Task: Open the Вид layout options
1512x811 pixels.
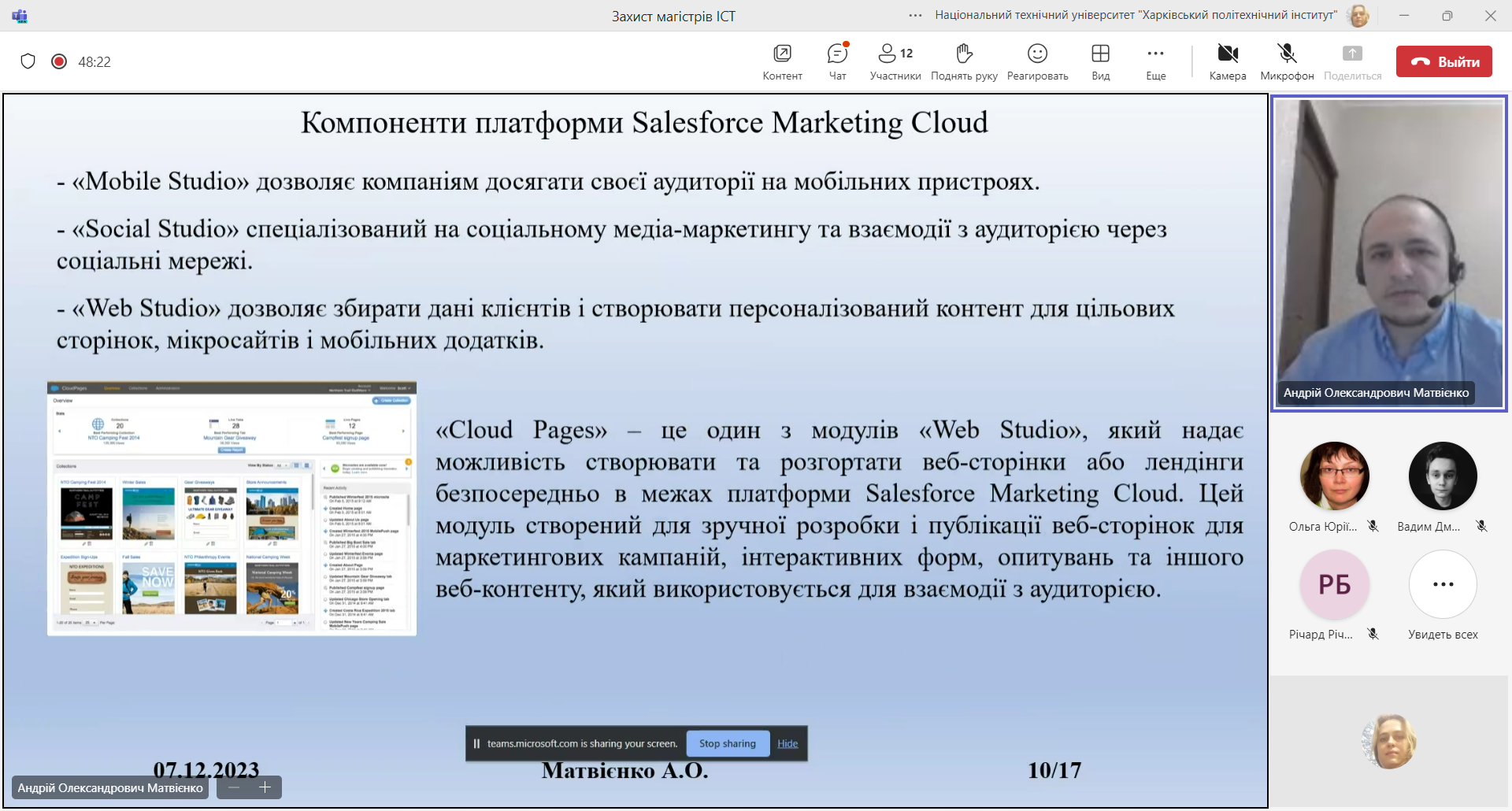Action: coord(1100,61)
